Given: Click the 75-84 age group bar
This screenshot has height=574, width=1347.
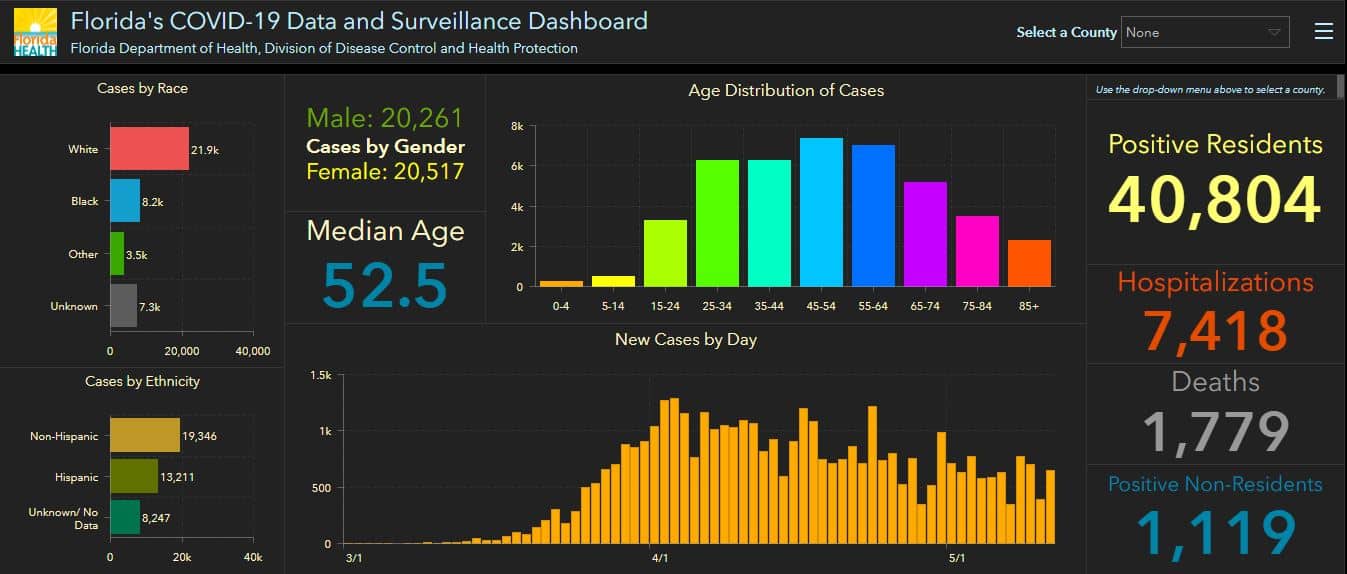Looking at the screenshot, I should tap(977, 251).
